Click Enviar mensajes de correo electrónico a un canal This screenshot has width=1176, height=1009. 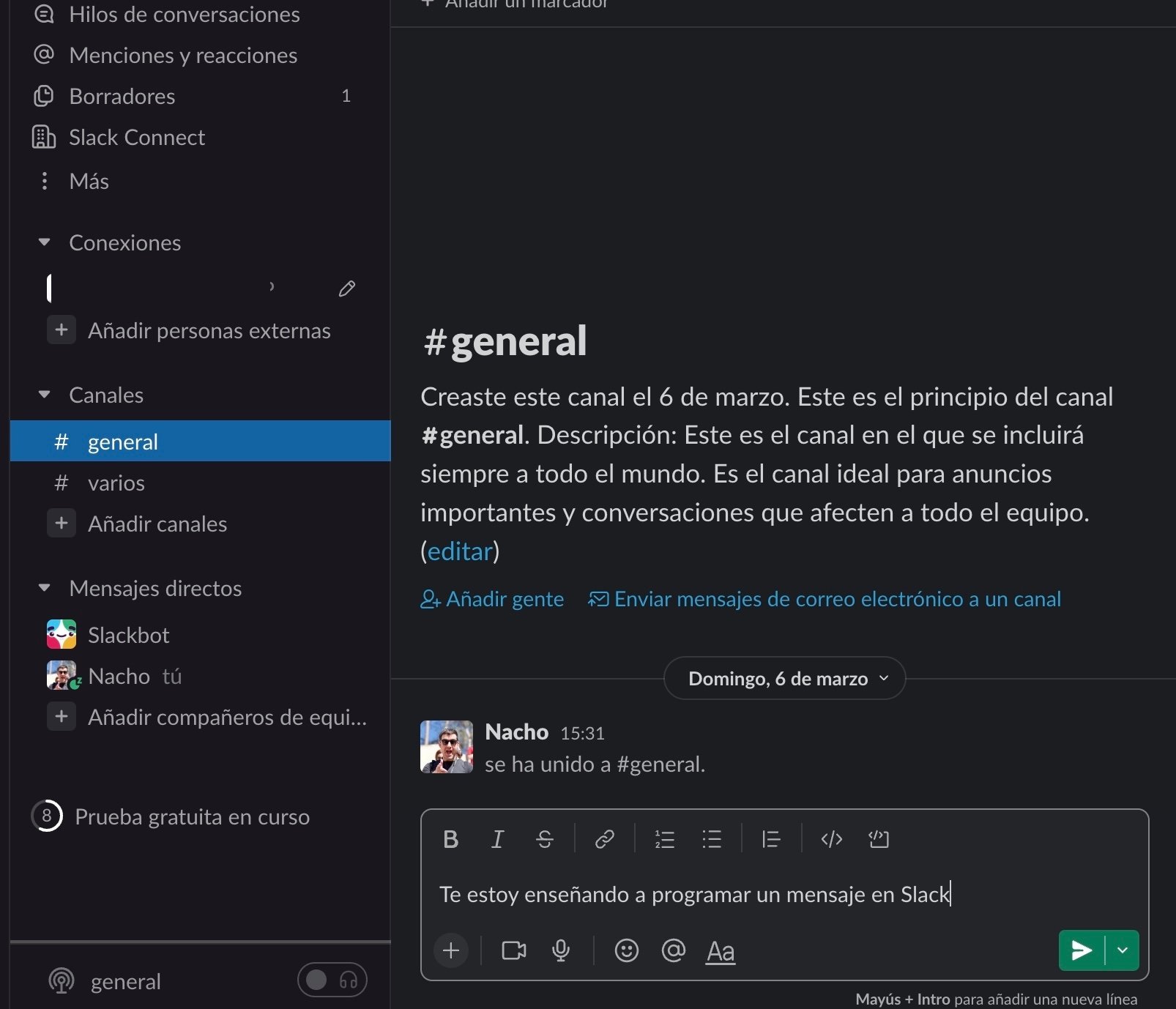click(x=825, y=599)
